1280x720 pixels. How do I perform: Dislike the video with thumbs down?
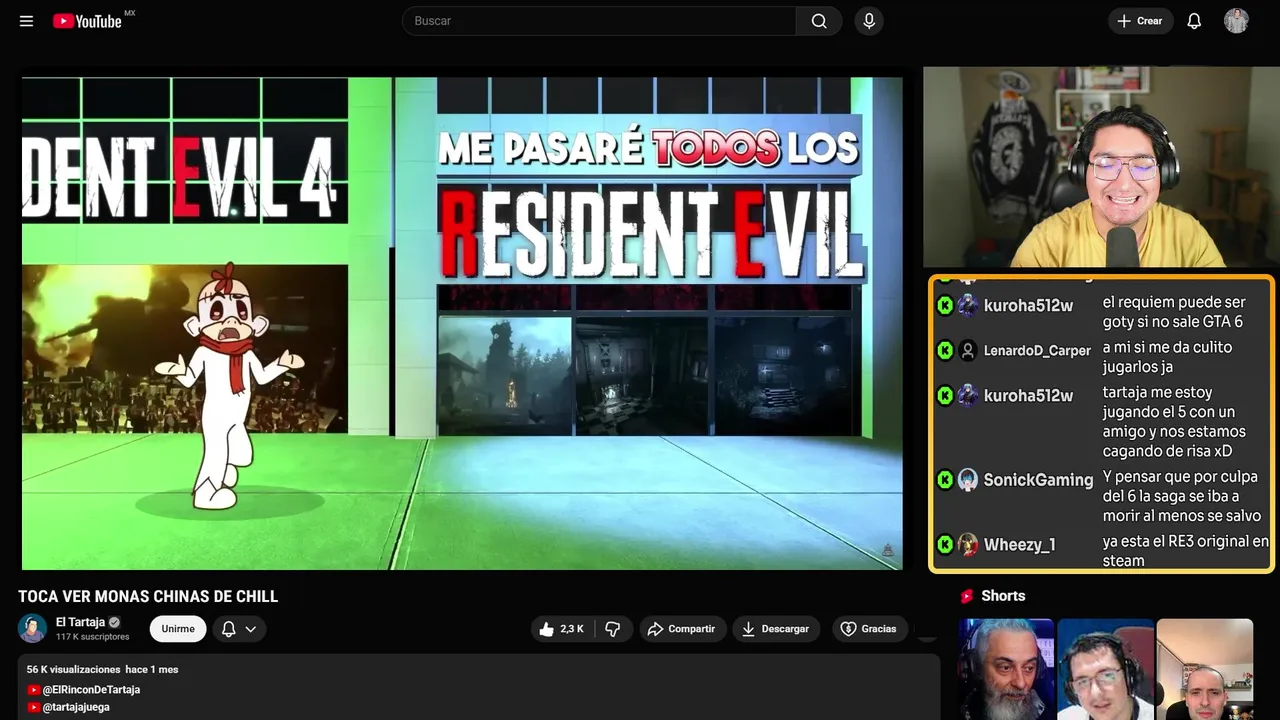tap(613, 629)
